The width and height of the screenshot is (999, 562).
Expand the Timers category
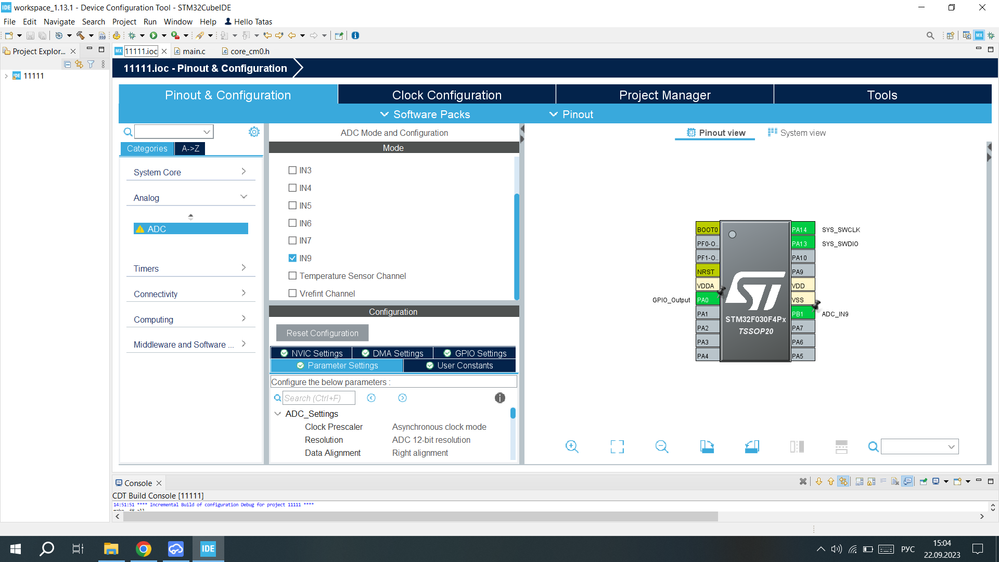[190, 268]
